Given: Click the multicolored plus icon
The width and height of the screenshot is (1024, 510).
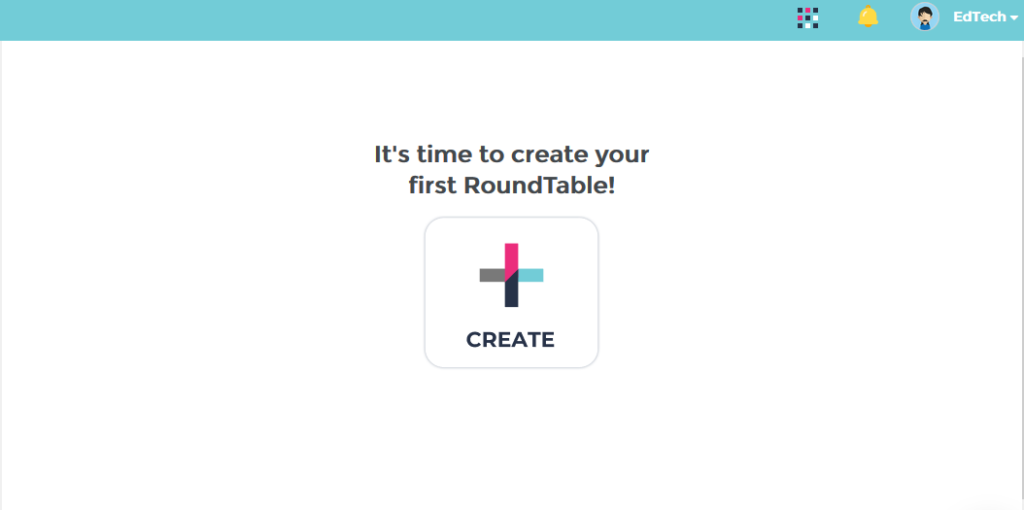Looking at the screenshot, I should (x=511, y=275).
